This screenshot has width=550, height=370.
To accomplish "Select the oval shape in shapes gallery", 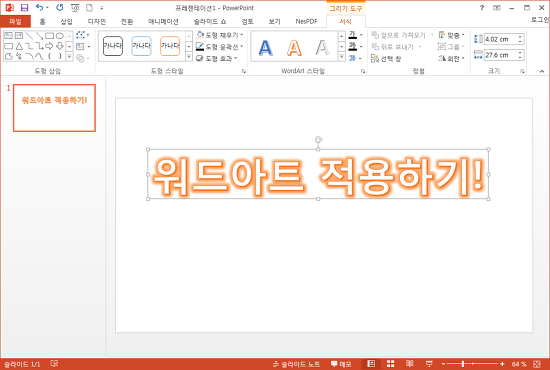I will pos(60,35).
